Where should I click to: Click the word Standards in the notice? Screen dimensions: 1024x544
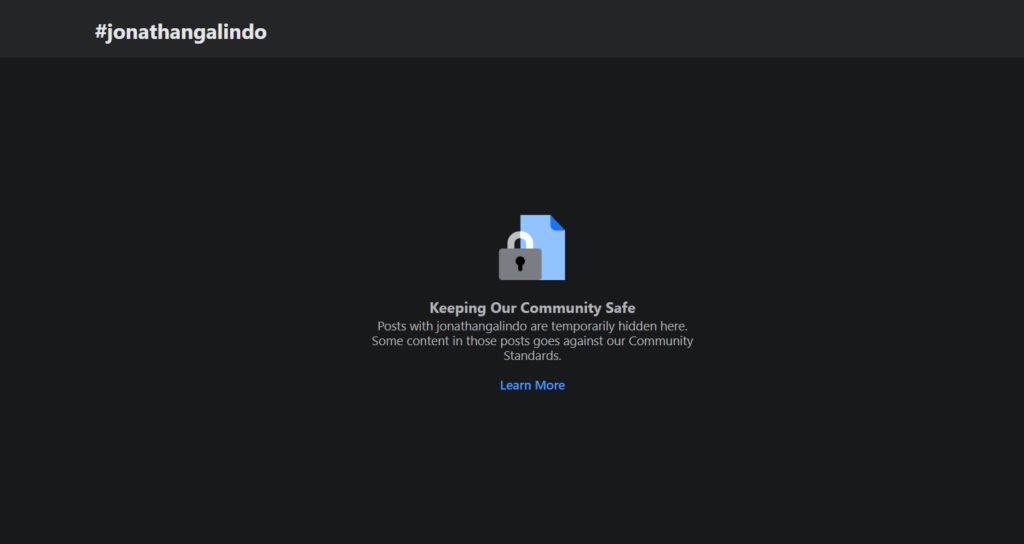[x=532, y=356]
